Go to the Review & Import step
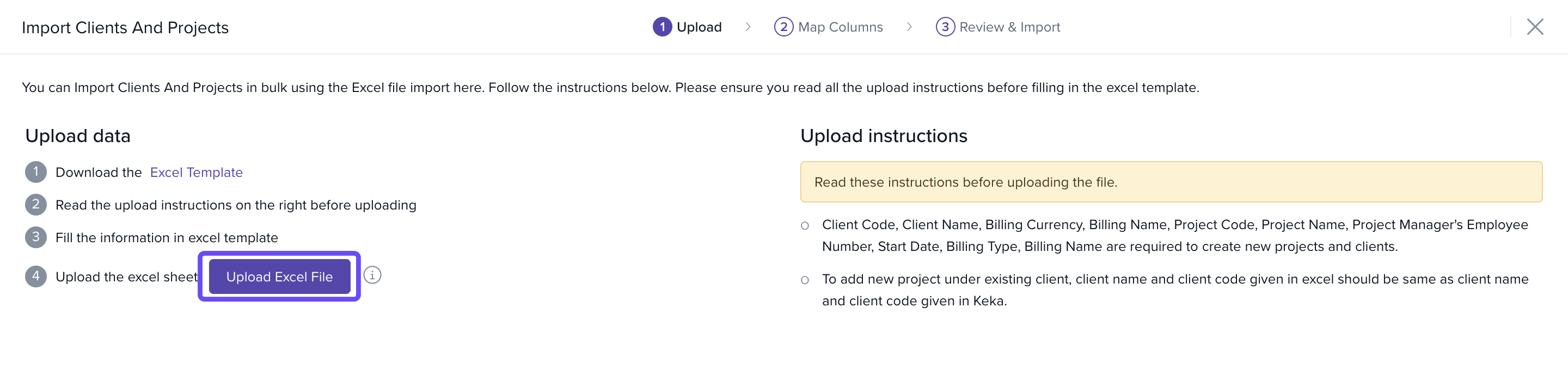Viewport: 1568px width, 375px height. [x=1009, y=27]
